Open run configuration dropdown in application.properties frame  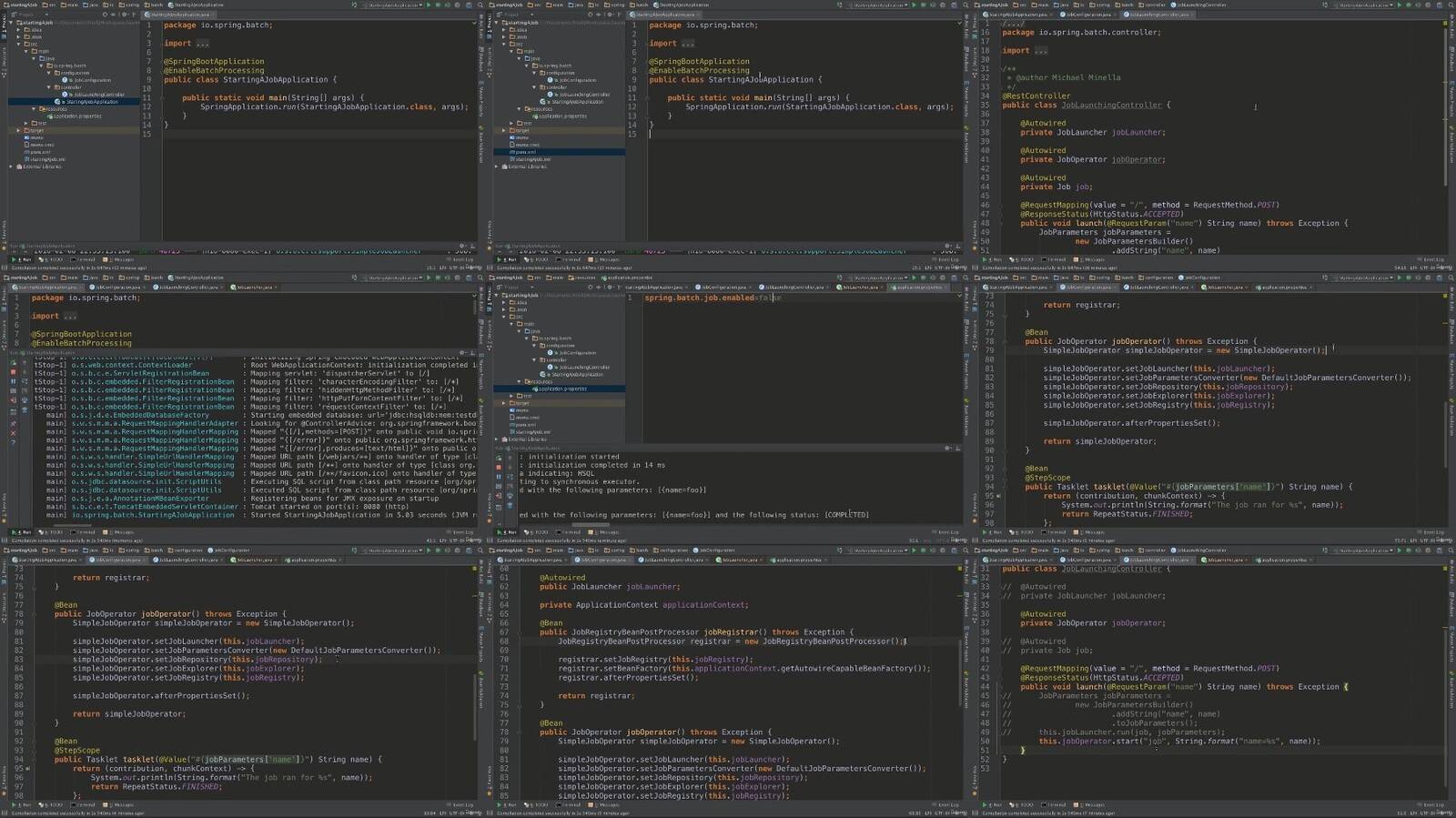pyautogui.click(x=878, y=278)
